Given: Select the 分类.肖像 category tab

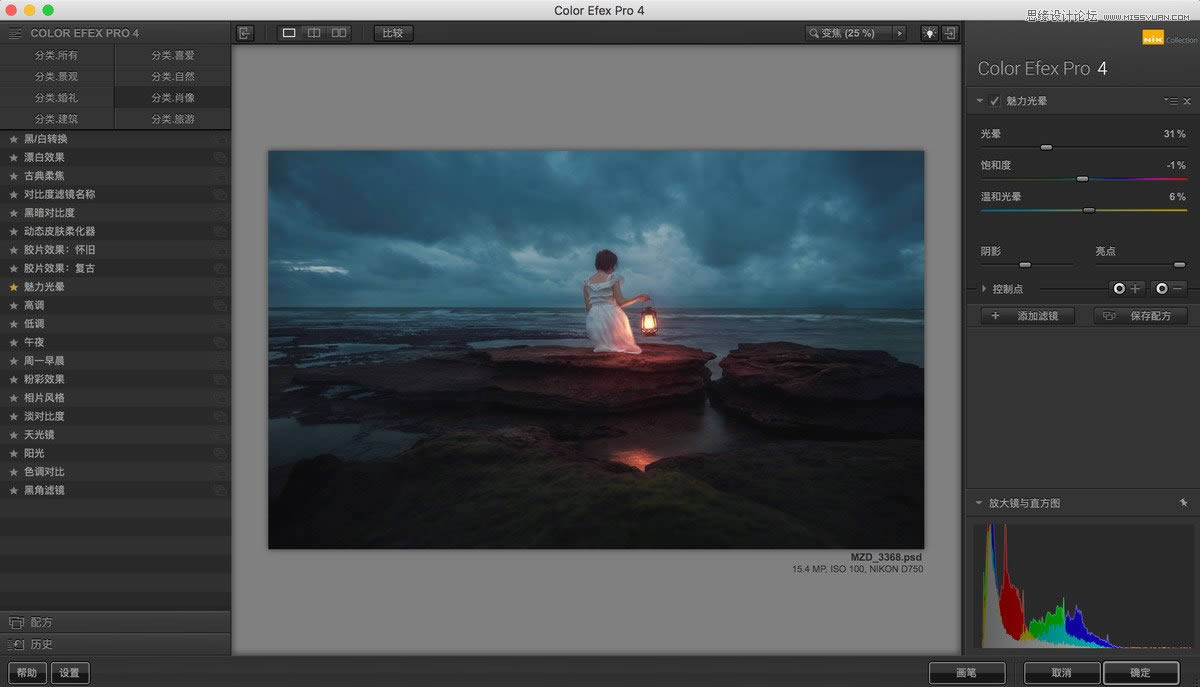Looking at the screenshot, I should [173, 97].
